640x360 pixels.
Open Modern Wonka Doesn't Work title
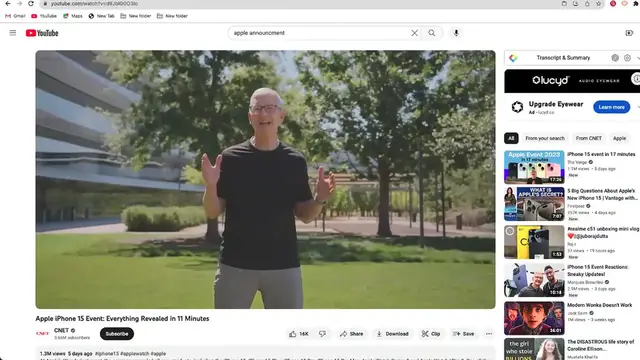600,305
